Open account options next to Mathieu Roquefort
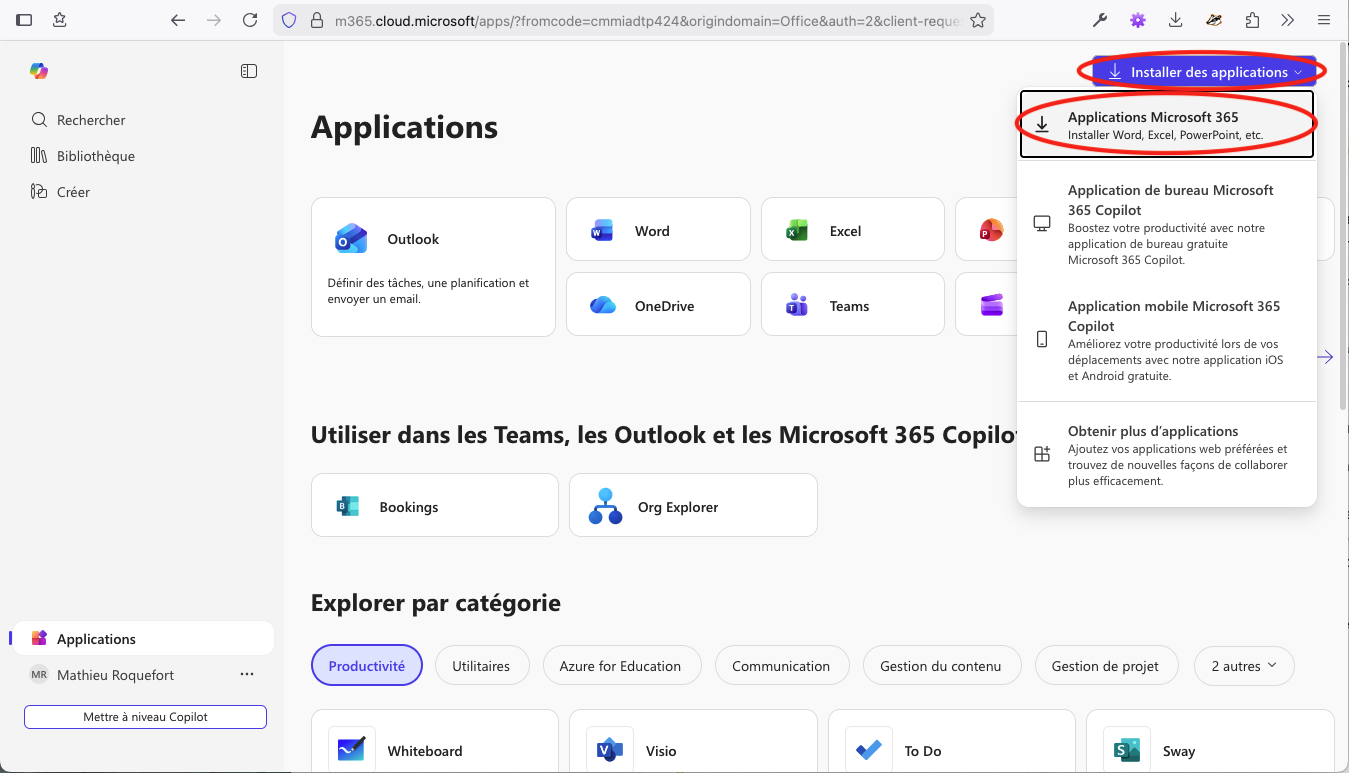The height and width of the screenshot is (773, 1349). pyautogui.click(x=247, y=675)
